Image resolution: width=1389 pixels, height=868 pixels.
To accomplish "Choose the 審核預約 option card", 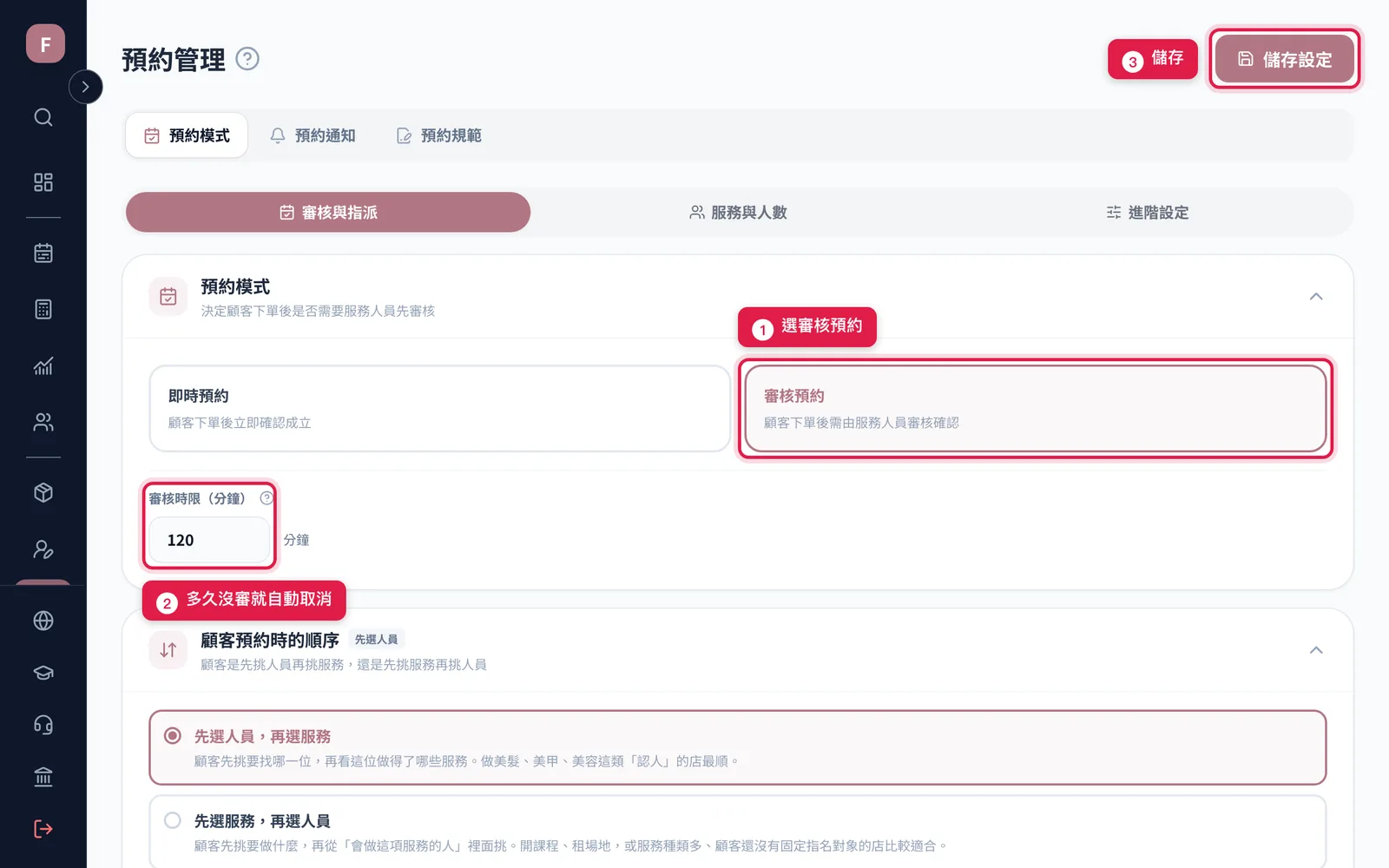I will pyautogui.click(x=1036, y=408).
